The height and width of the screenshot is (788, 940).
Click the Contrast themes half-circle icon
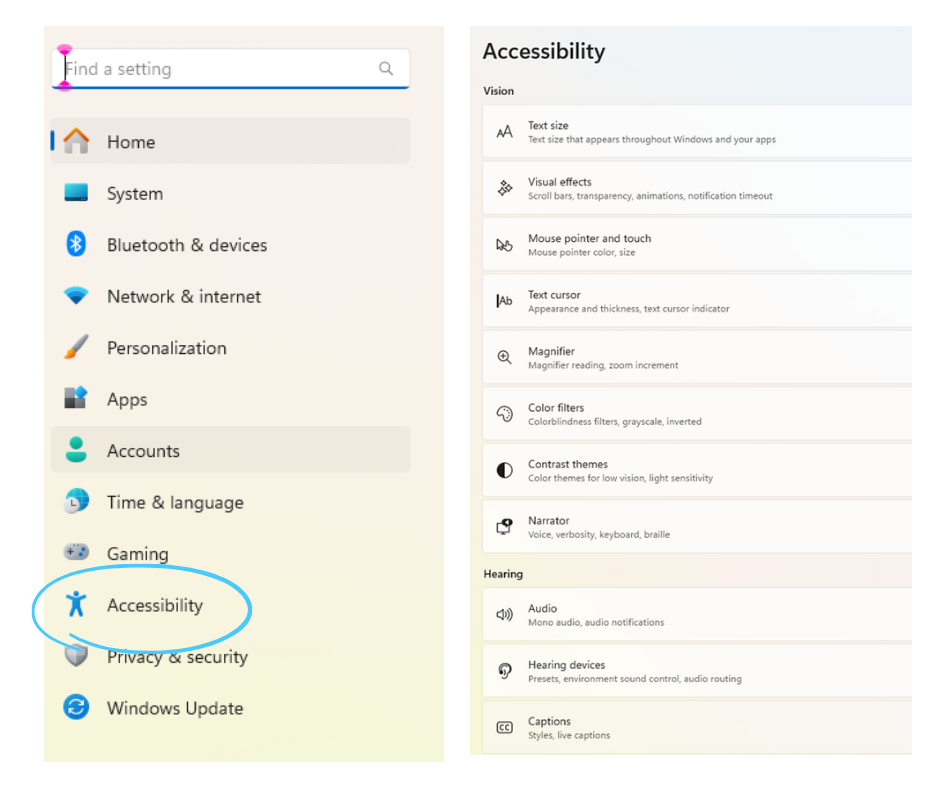pos(505,470)
